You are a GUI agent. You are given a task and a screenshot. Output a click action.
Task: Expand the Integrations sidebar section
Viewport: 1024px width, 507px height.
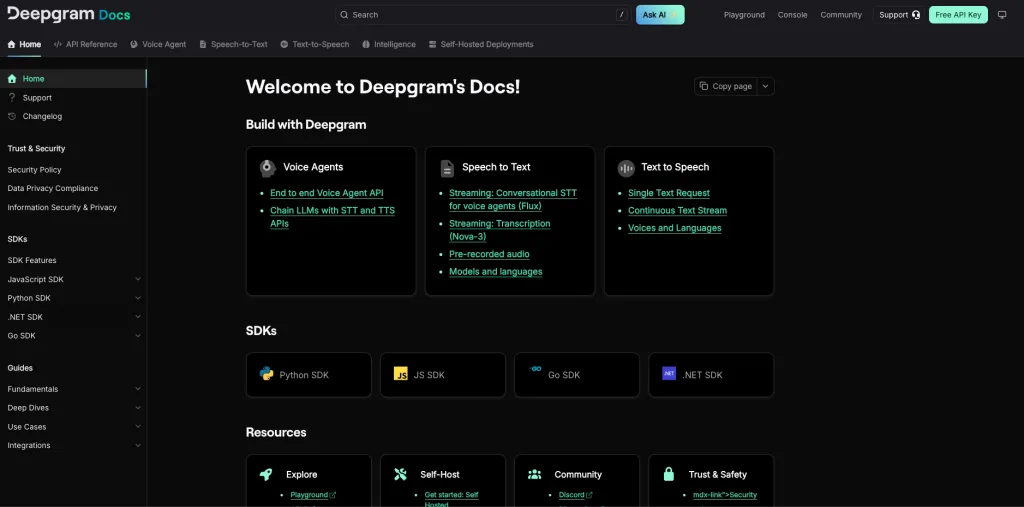click(x=138, y=446)
